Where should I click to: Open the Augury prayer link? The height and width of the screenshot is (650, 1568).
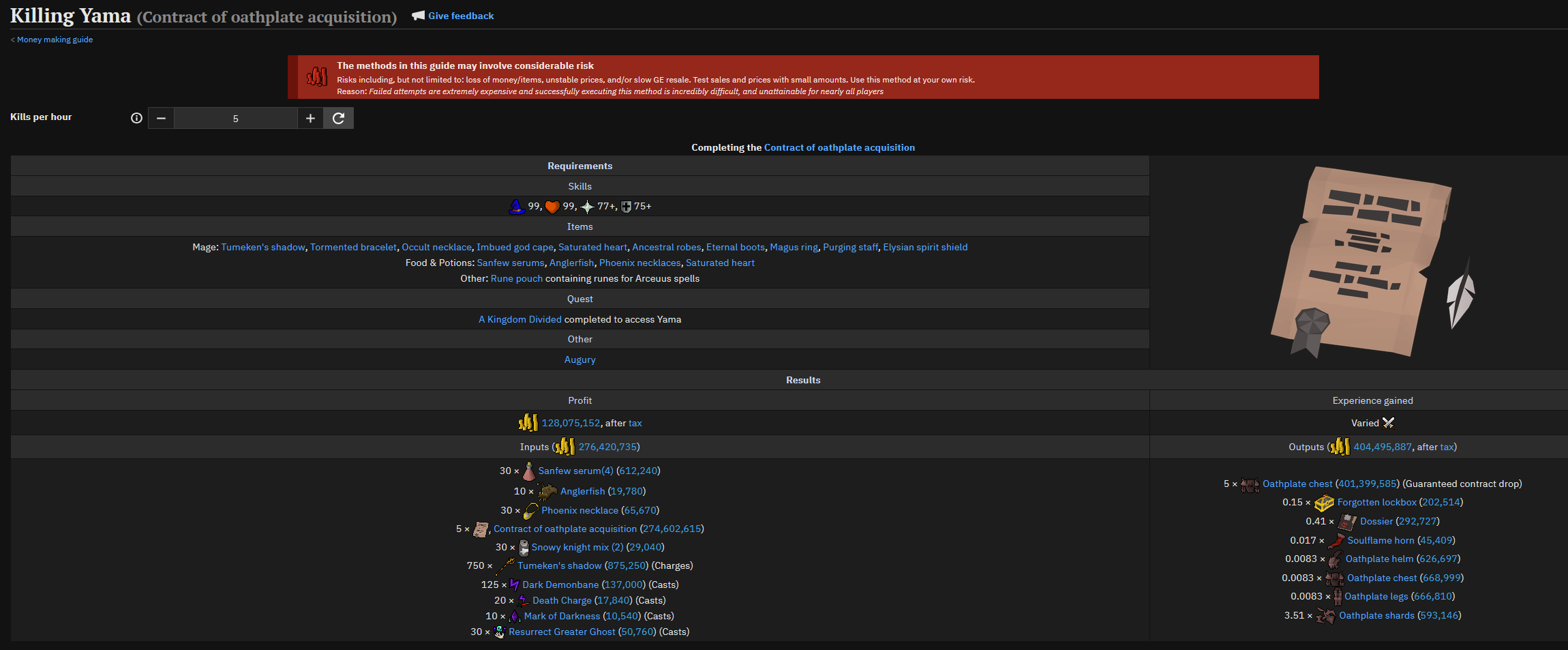[x=580, y=359]
